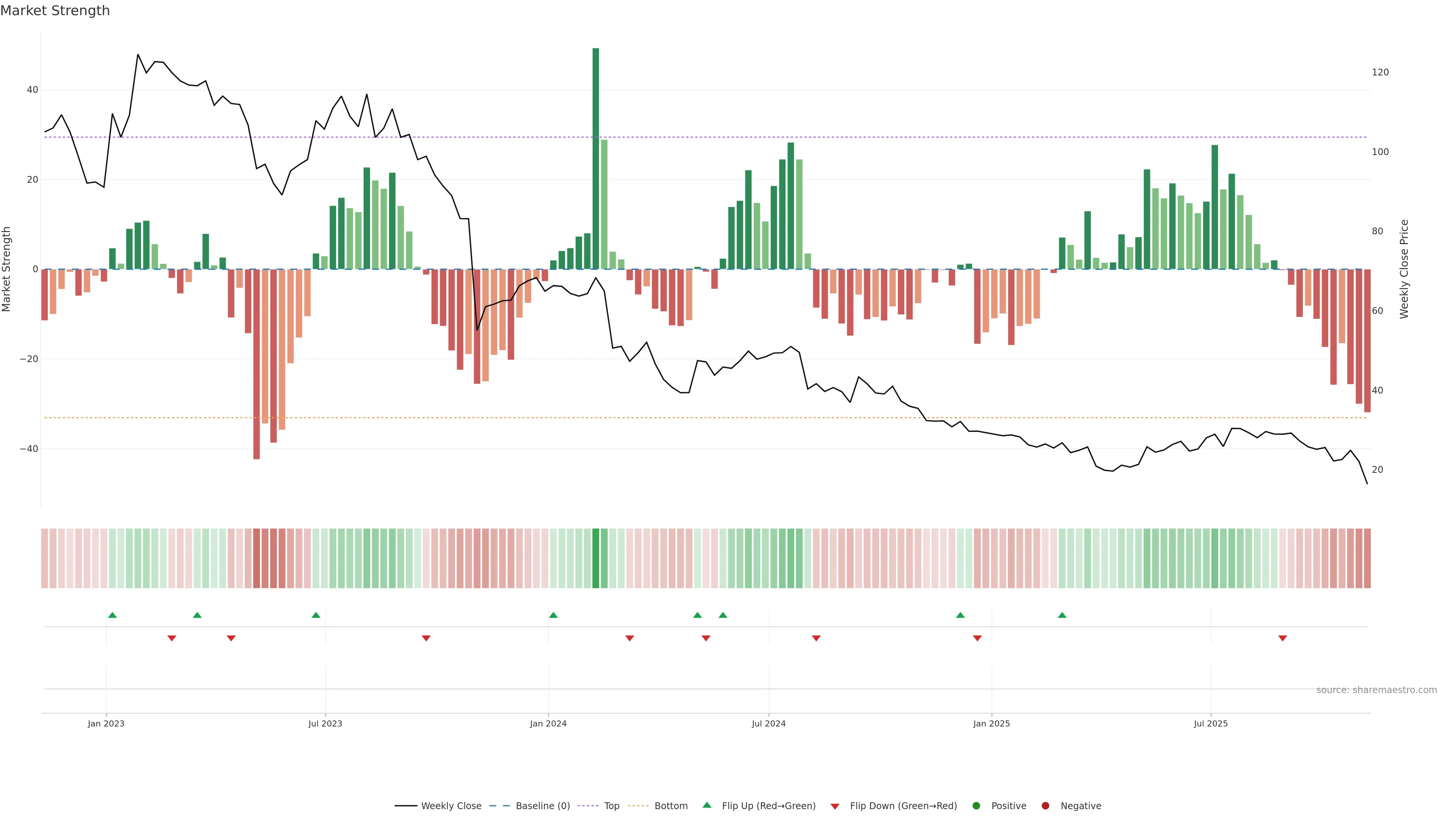Click the Positive green dot legend icon

(976, 806)
